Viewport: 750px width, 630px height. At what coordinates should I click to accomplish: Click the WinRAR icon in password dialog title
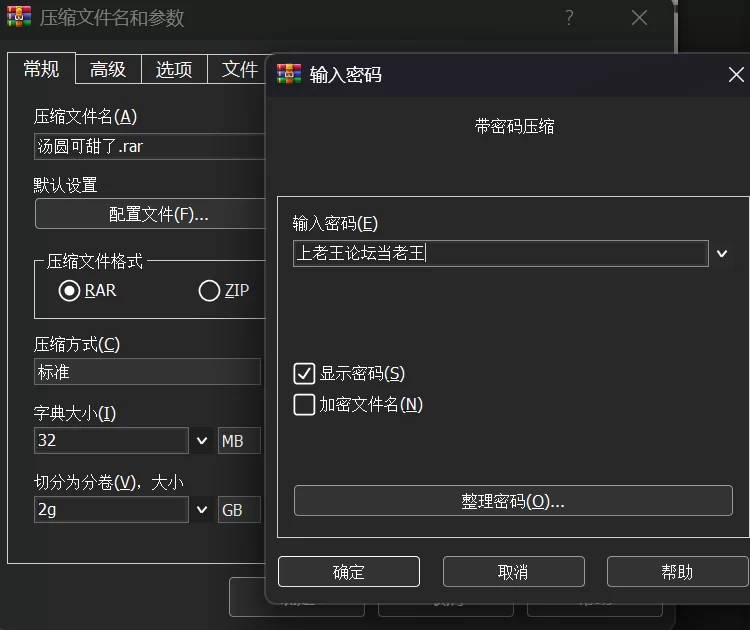tap(289, 75)
